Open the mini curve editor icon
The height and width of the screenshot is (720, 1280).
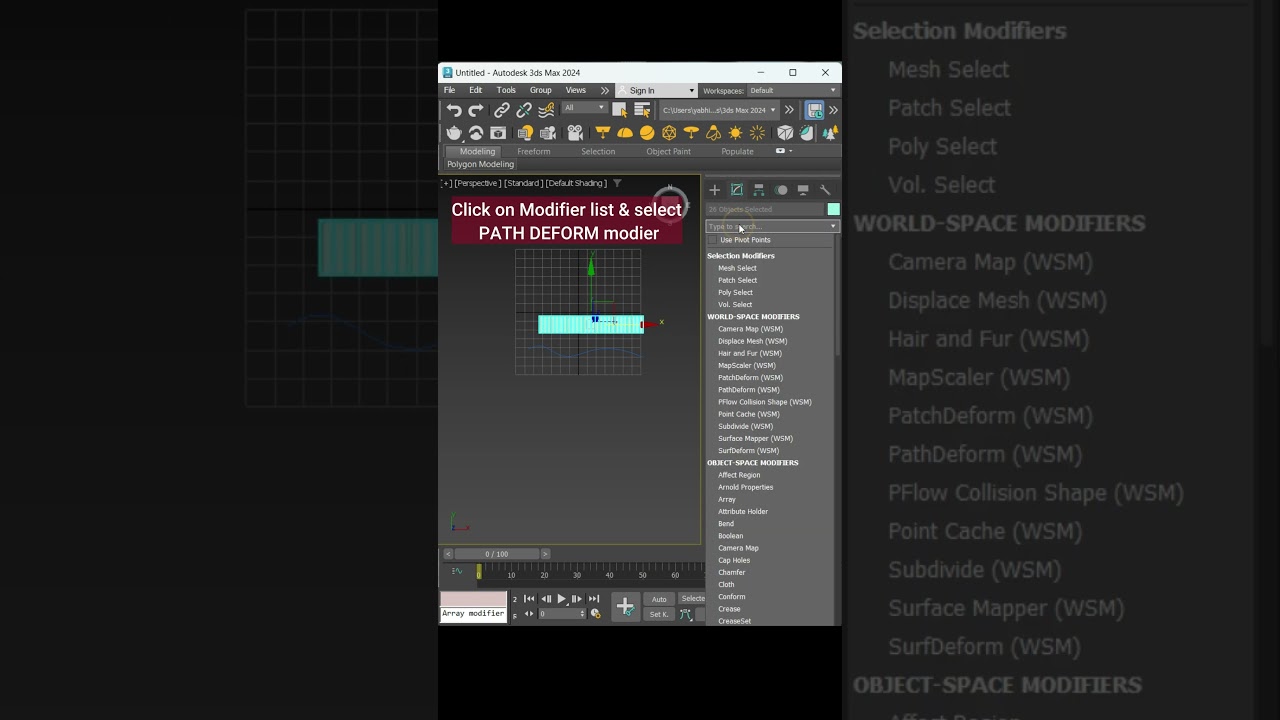tap(457, 571)
